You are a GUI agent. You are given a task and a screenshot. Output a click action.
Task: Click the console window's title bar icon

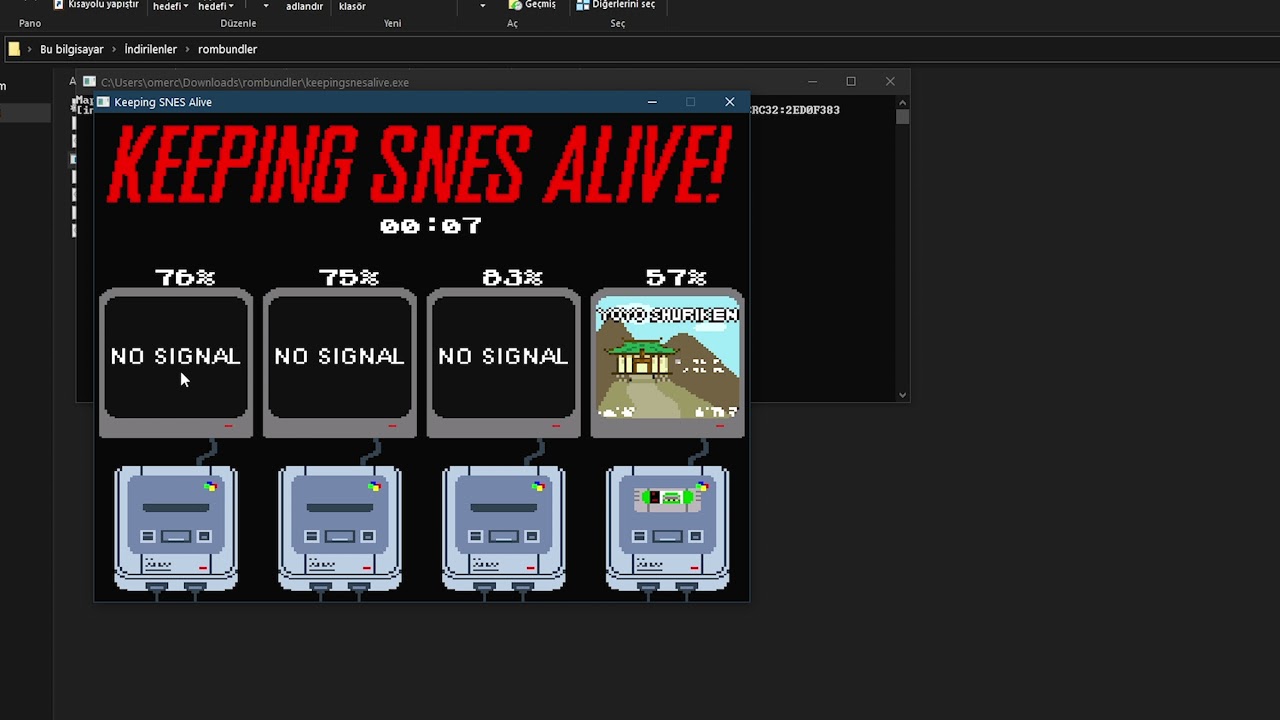click(x=89, y=82)
